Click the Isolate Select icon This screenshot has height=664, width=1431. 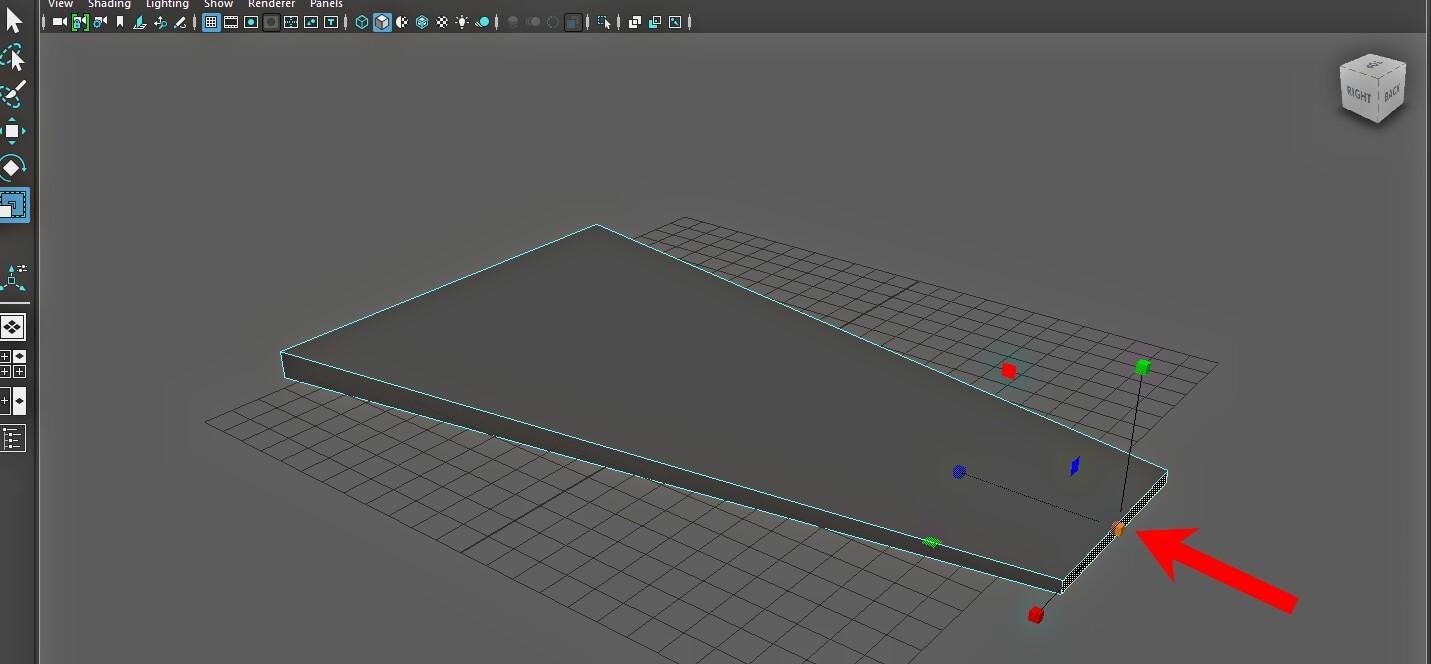coord(604,22)
